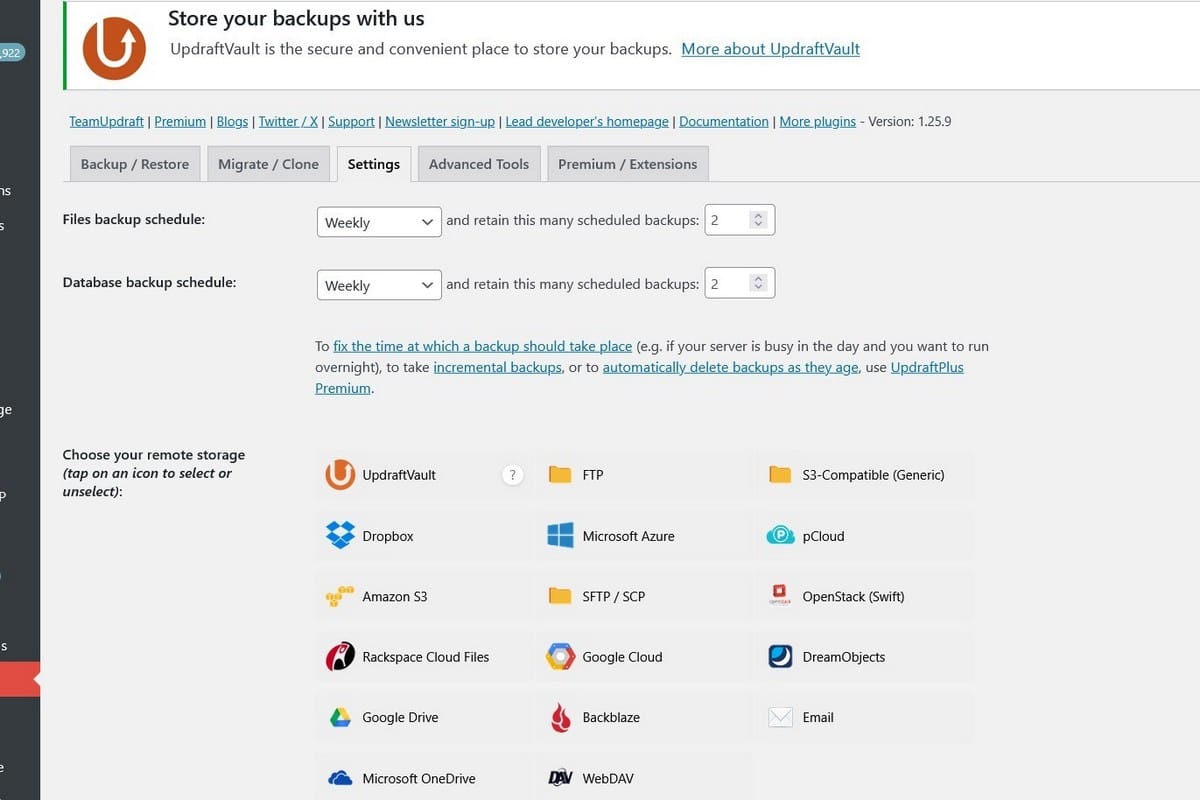1200x800 pixels.
Task: Pick the Rackspace Cloud Files icon
Action: pyautogui.click(x=340, y=657)
